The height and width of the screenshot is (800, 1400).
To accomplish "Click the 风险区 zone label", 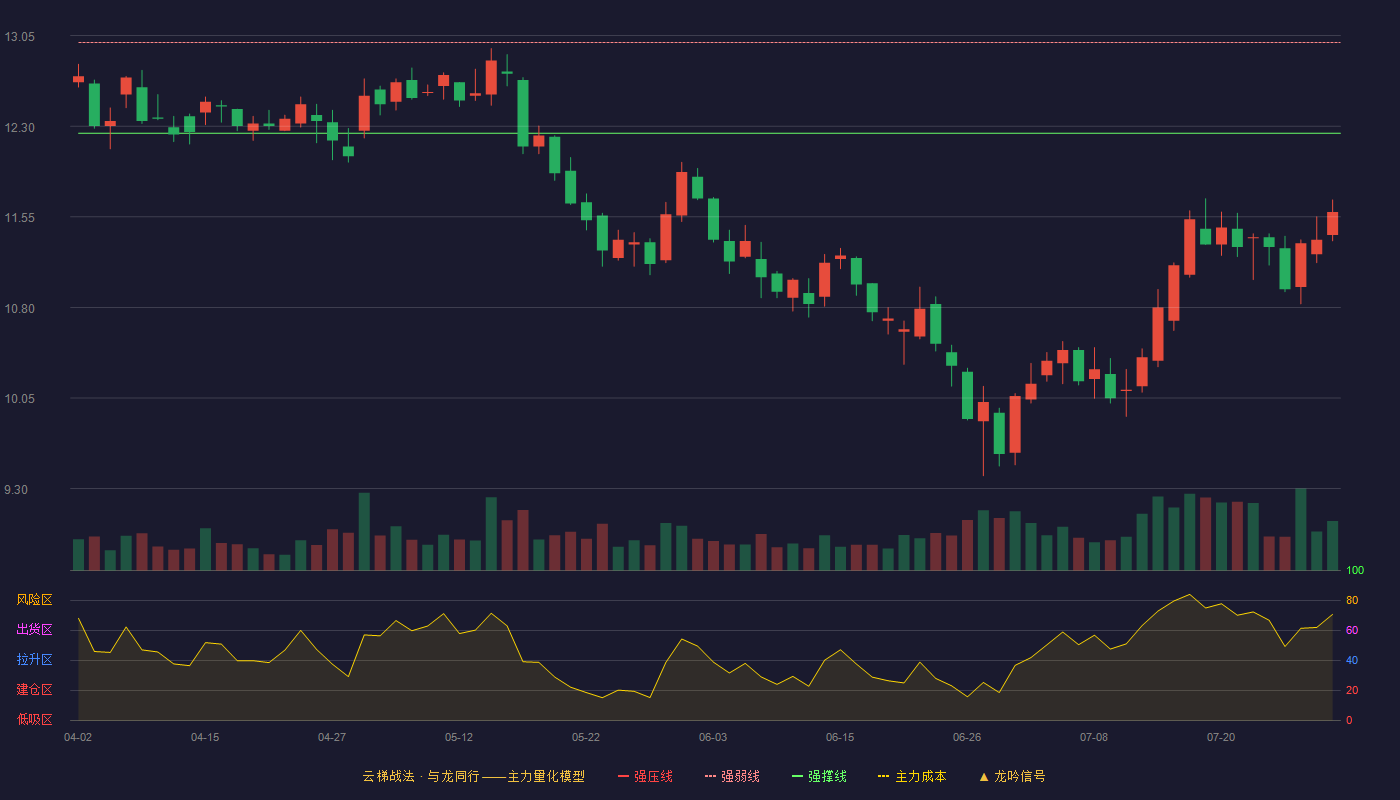I will (x=34, y=600).
